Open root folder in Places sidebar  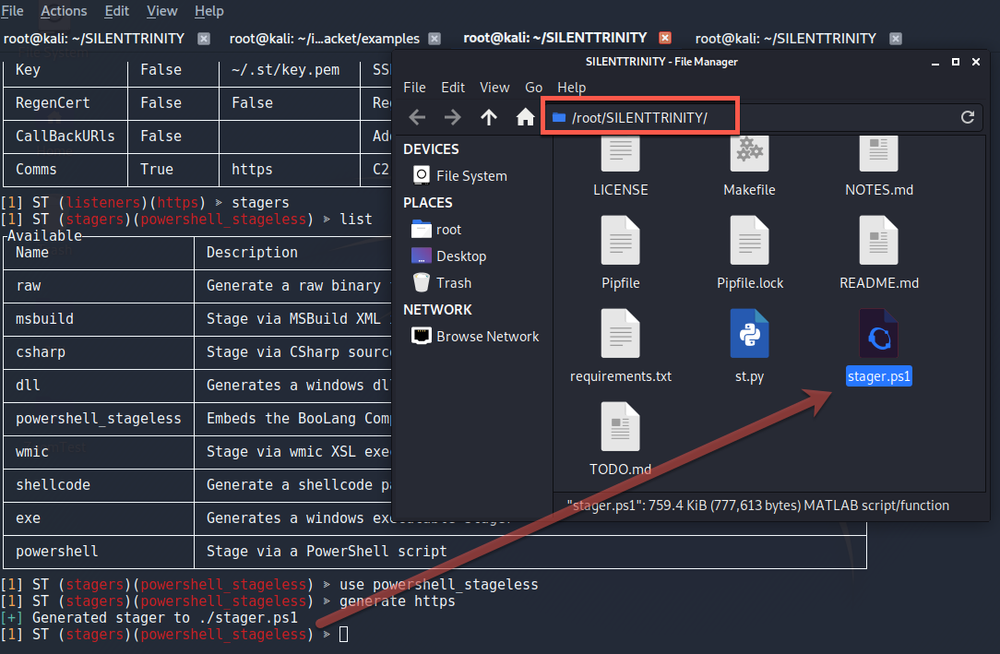click(437, 229)
